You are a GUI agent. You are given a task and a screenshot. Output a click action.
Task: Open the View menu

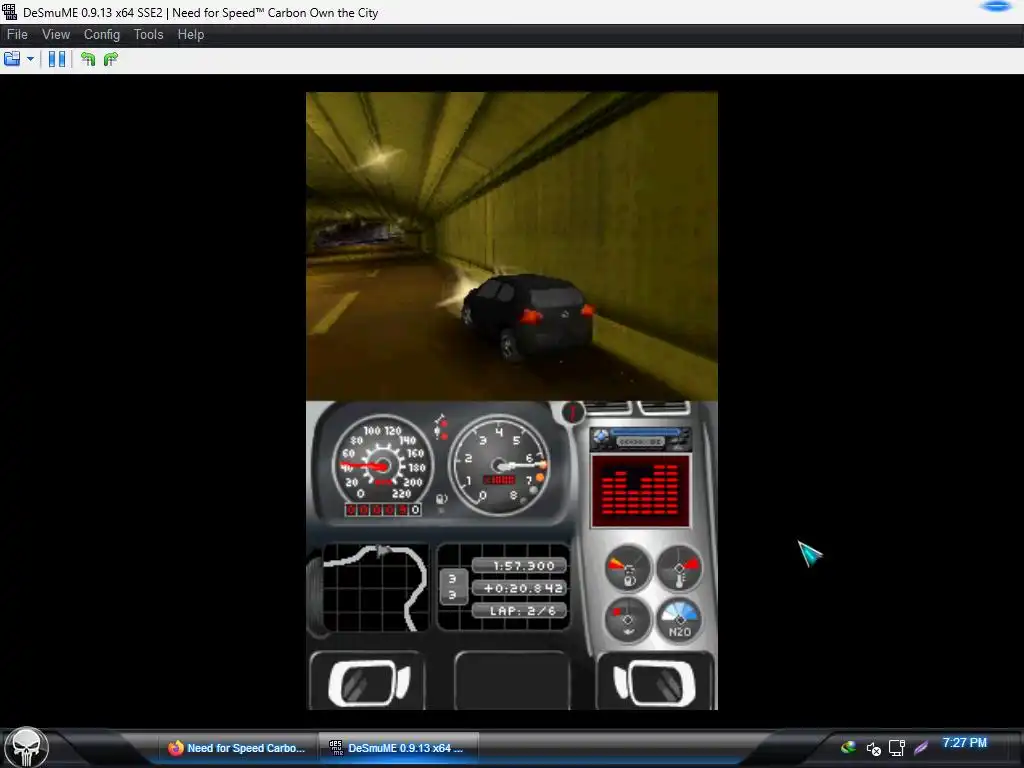click(56, 35)
